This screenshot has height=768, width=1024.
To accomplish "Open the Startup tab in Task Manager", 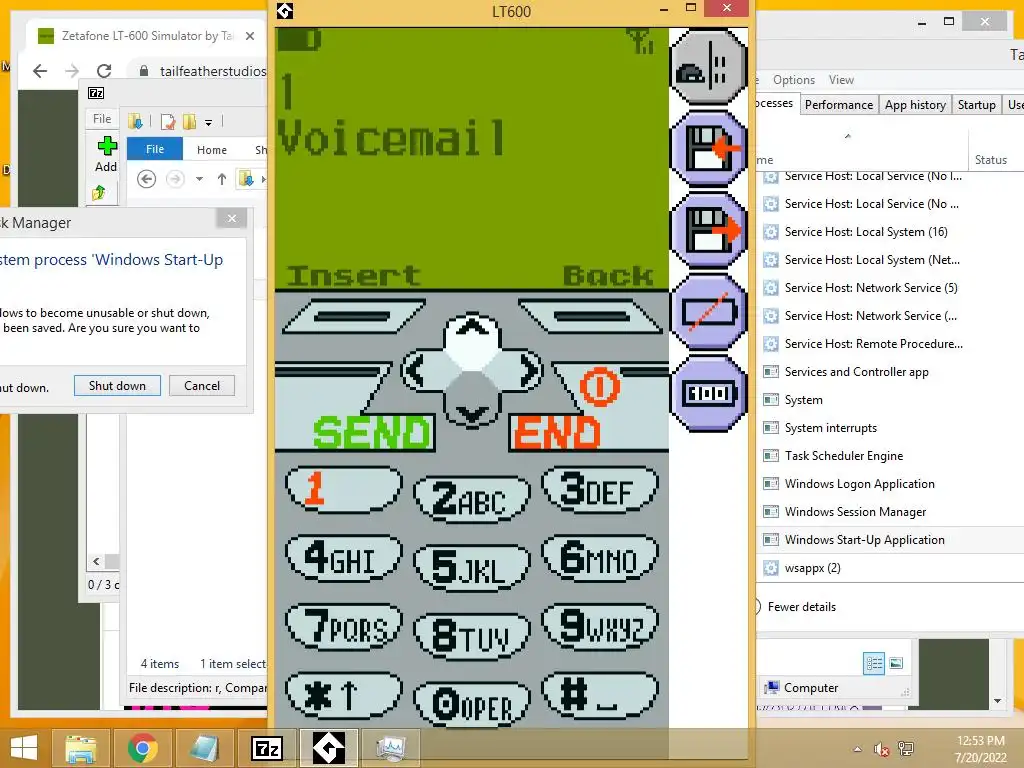I will point(976,104).
